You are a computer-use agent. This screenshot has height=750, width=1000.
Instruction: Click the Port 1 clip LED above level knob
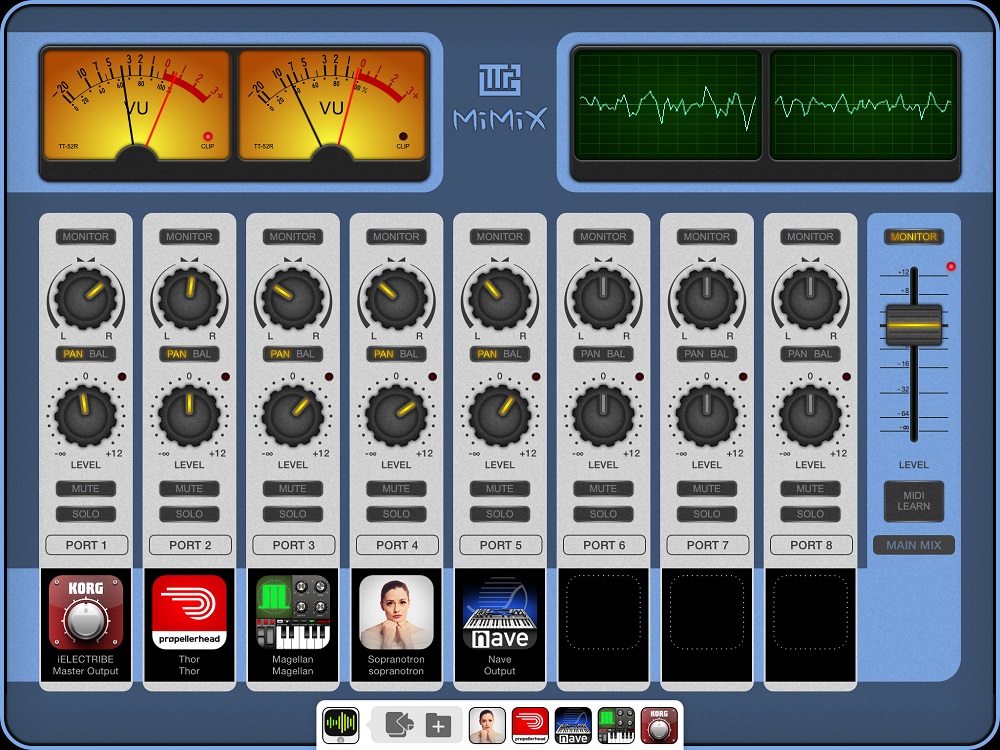(x=122, y=377)
